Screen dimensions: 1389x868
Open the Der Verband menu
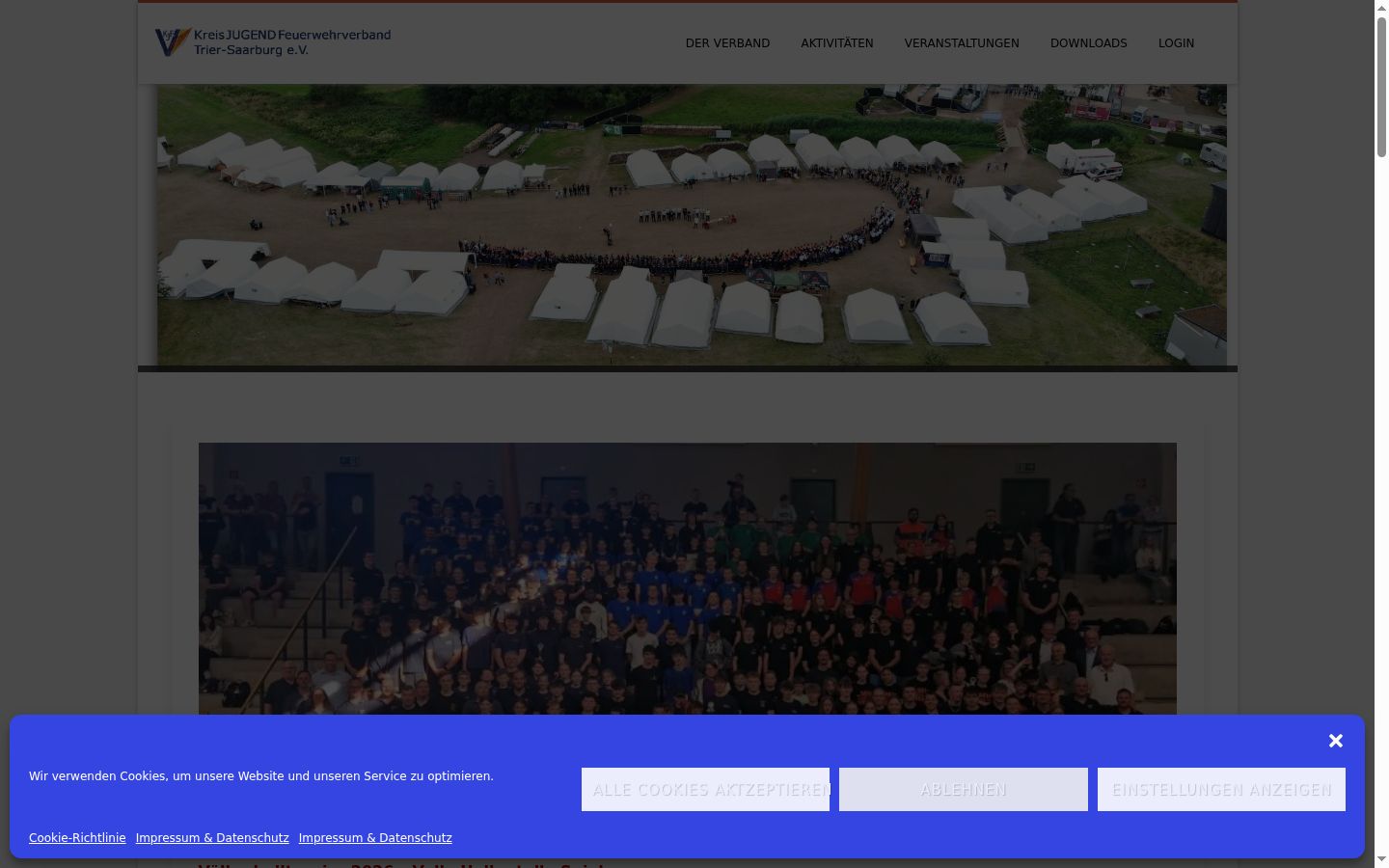point(727,43)
